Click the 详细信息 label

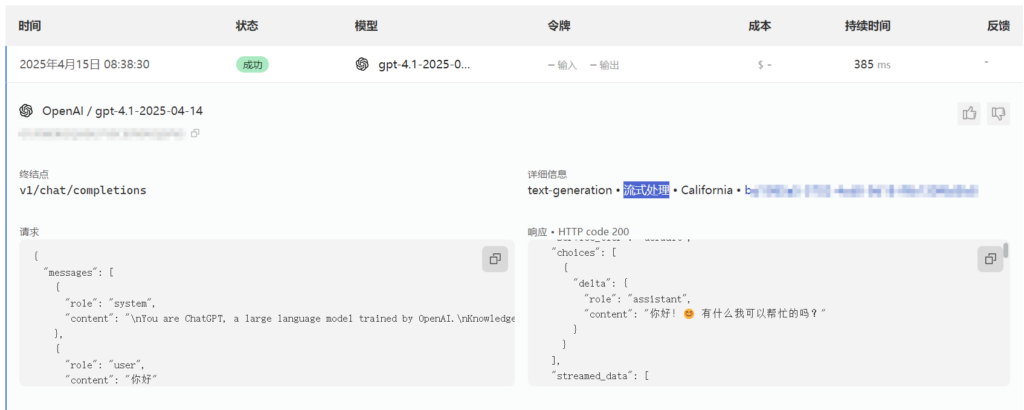[x=547, y=174]
